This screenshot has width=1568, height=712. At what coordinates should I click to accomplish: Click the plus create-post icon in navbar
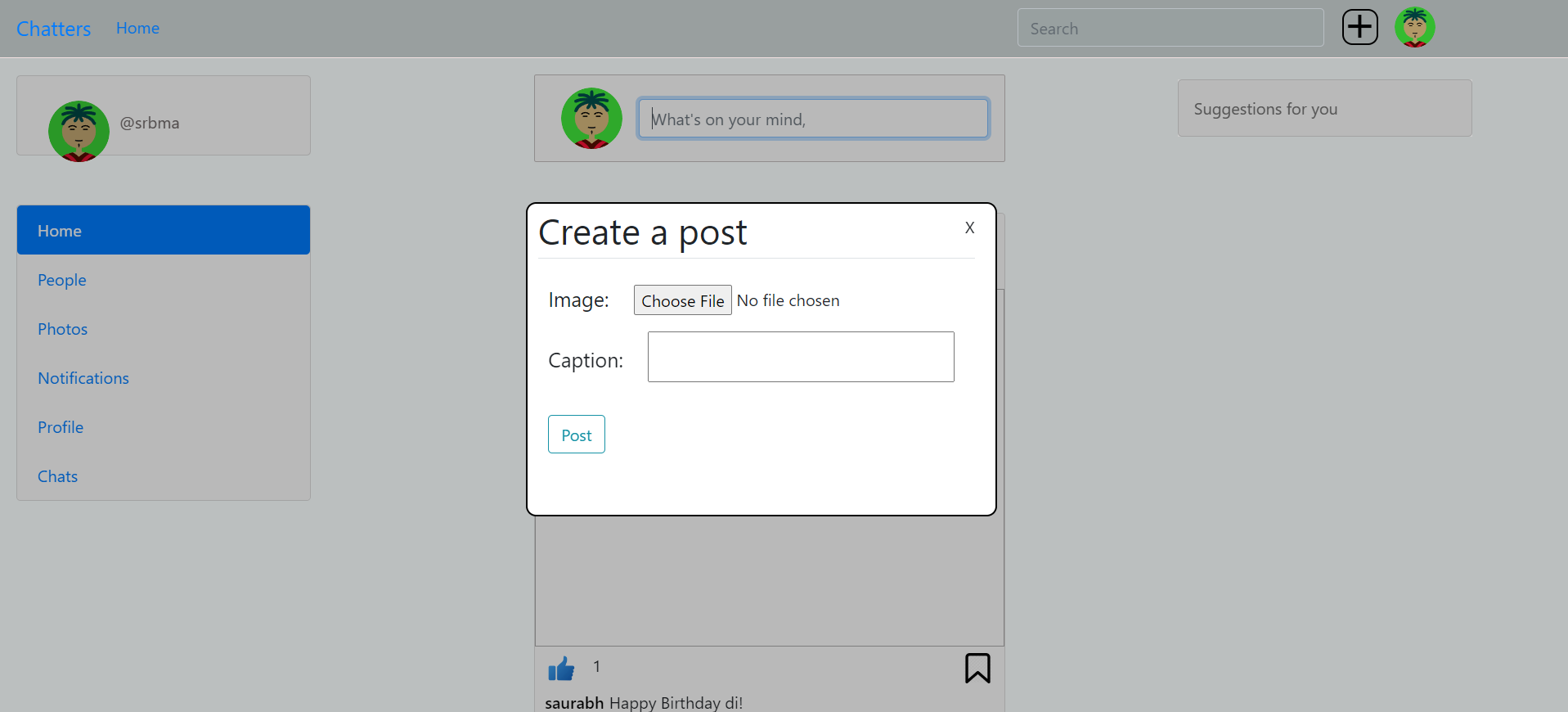coord(1359,27)
